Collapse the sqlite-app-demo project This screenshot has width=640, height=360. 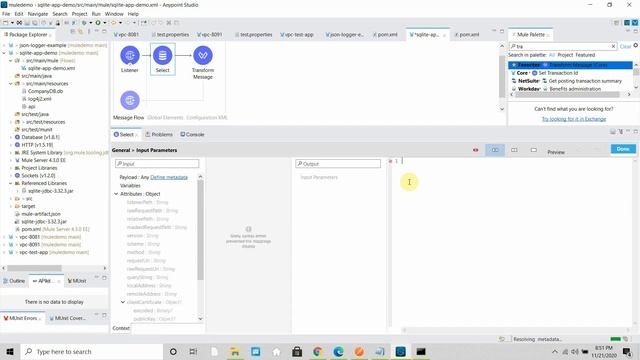click(4, 53)
